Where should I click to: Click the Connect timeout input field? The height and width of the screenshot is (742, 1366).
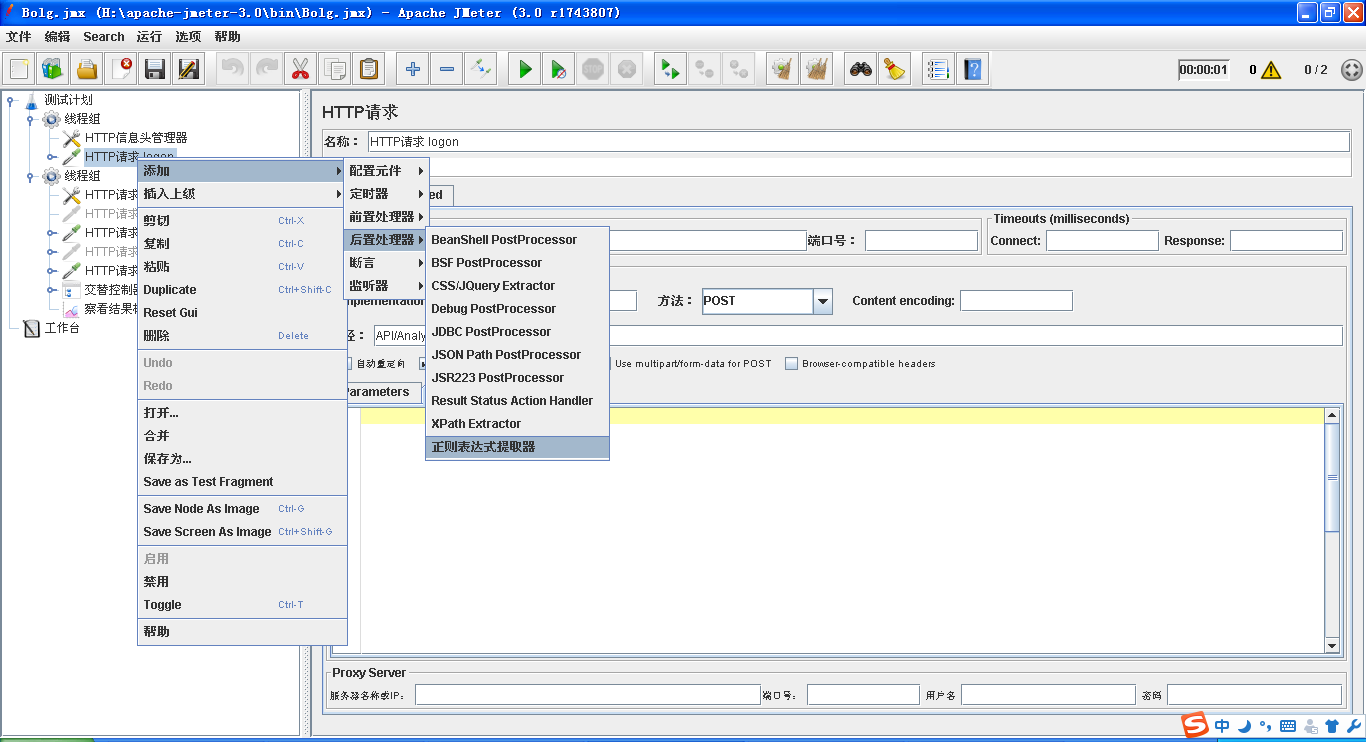click(1102, 241)
